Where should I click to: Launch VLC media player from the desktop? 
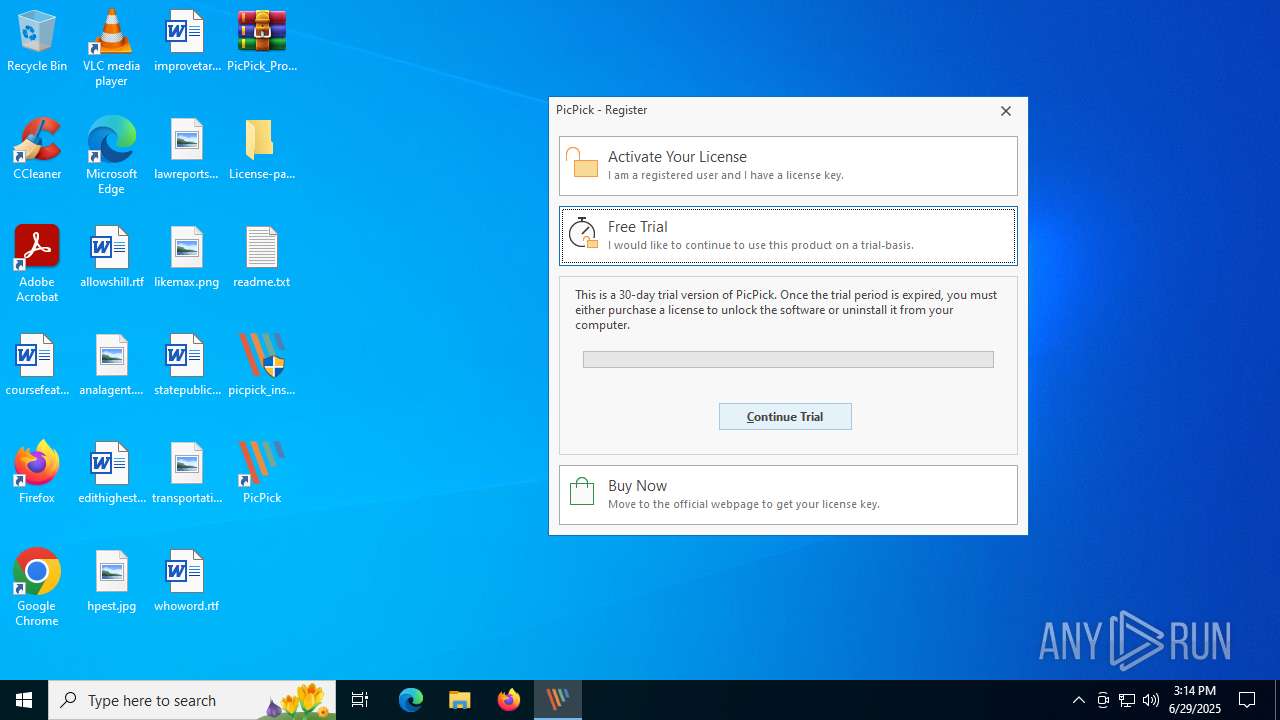click(111, 48)
